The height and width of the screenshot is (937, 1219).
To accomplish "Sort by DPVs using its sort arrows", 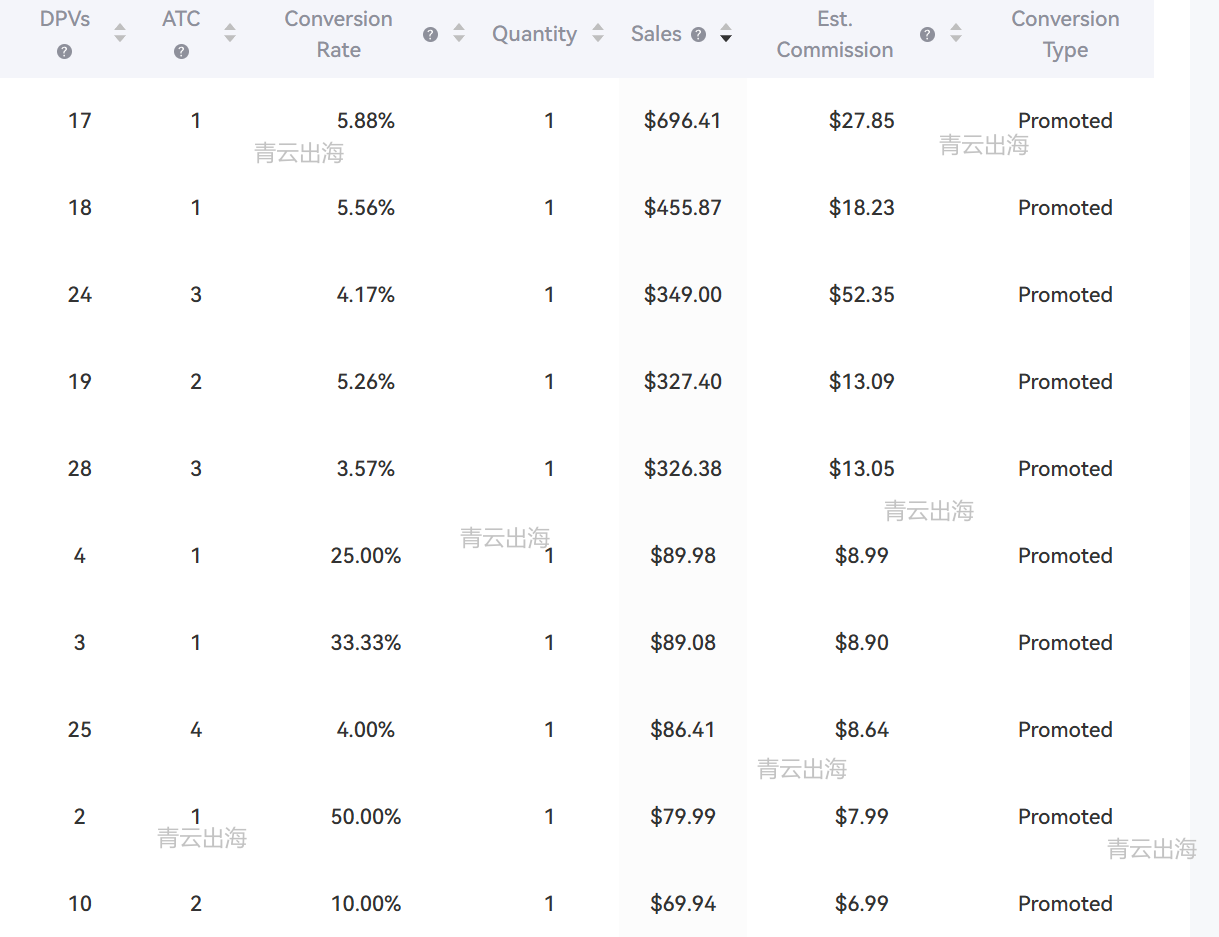I will click(120, 33).
